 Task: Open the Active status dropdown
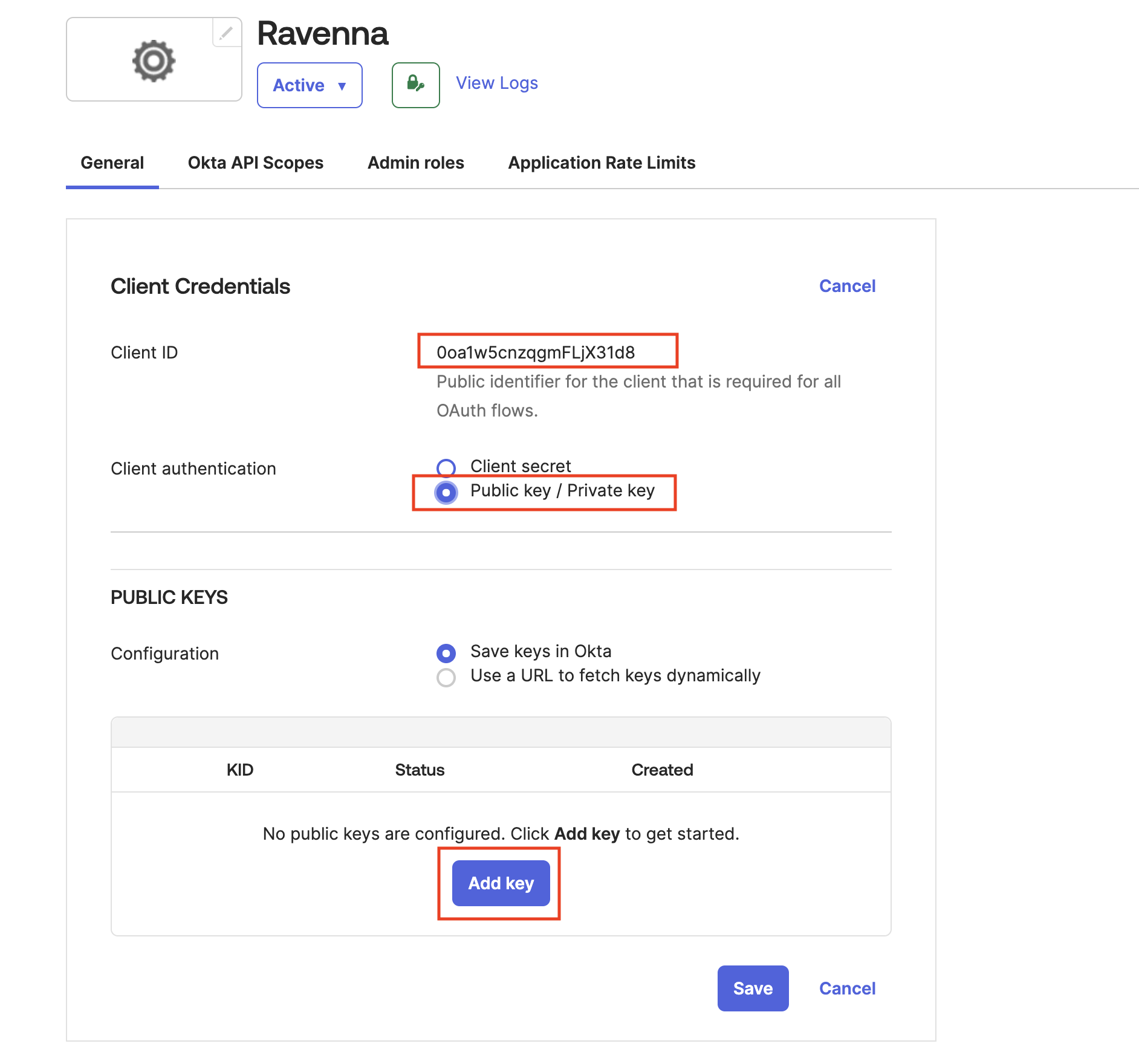tap(310, 85)
